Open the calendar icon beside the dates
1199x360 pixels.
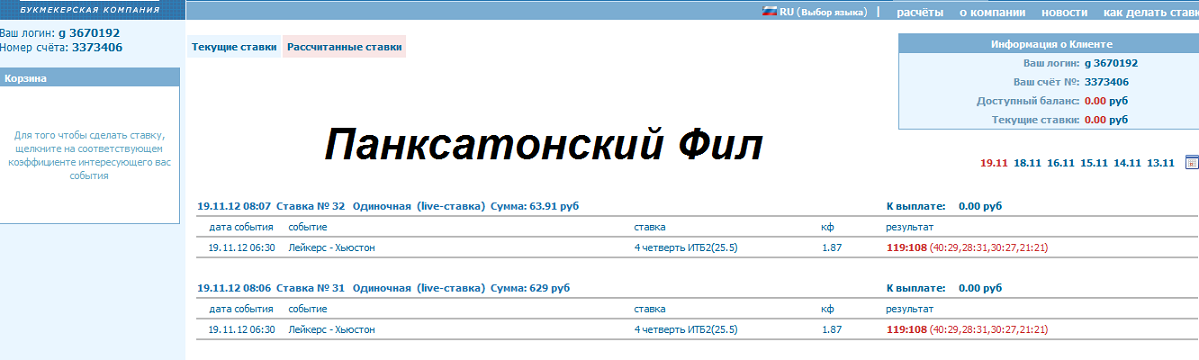coord(1191,162)
